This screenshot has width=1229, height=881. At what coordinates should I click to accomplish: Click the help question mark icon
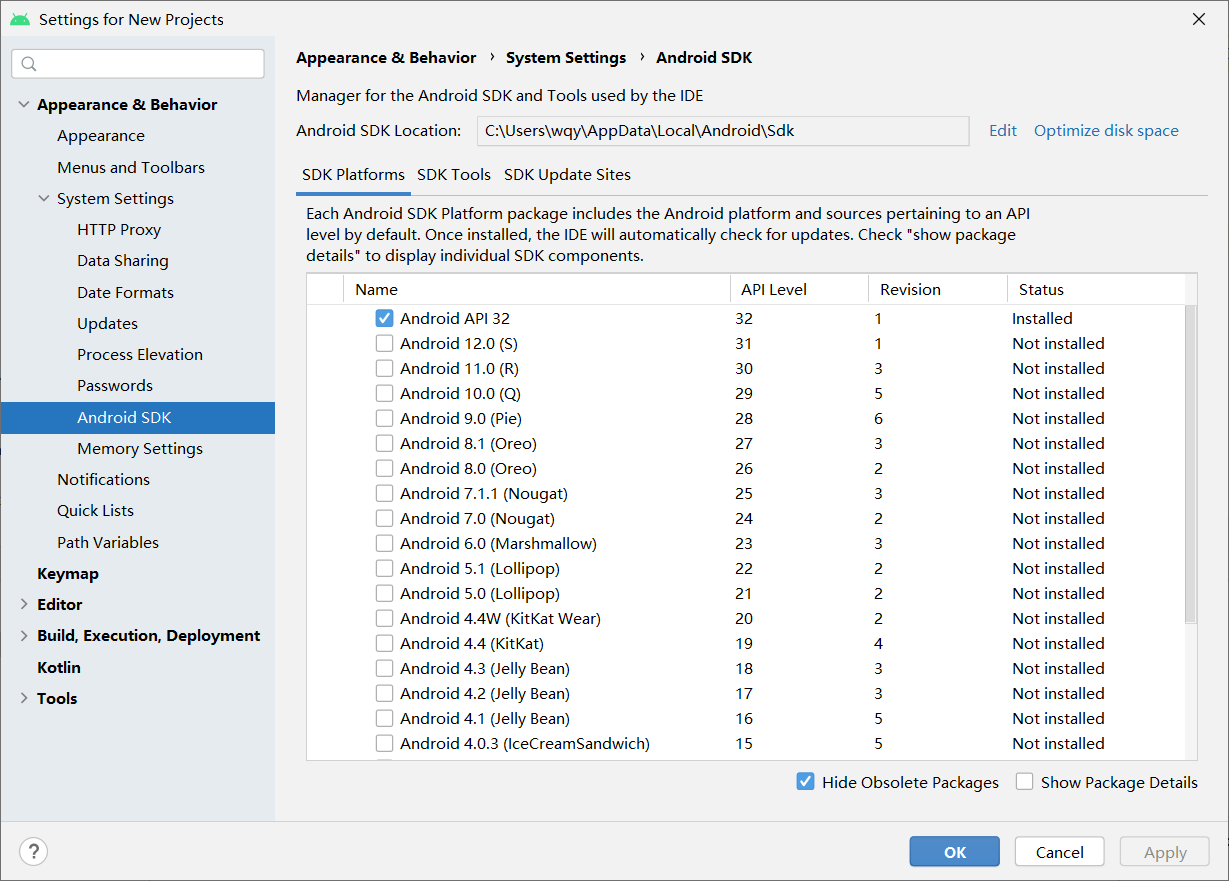tap(33, 852)
